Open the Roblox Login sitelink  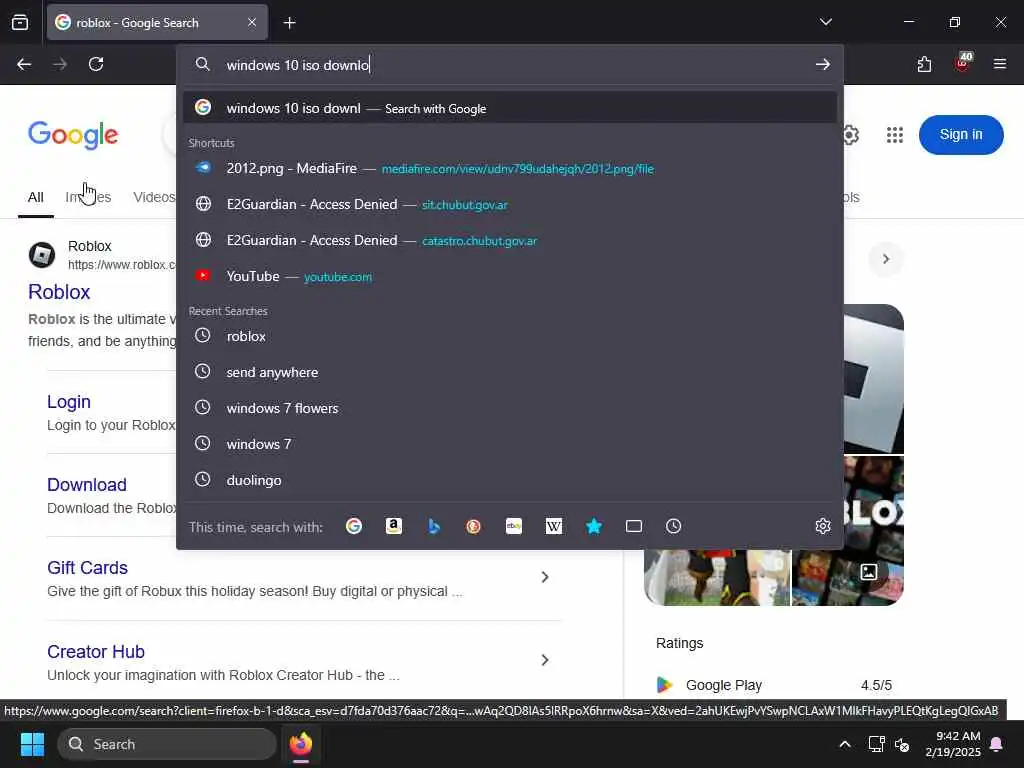click(x=69, y=402)
